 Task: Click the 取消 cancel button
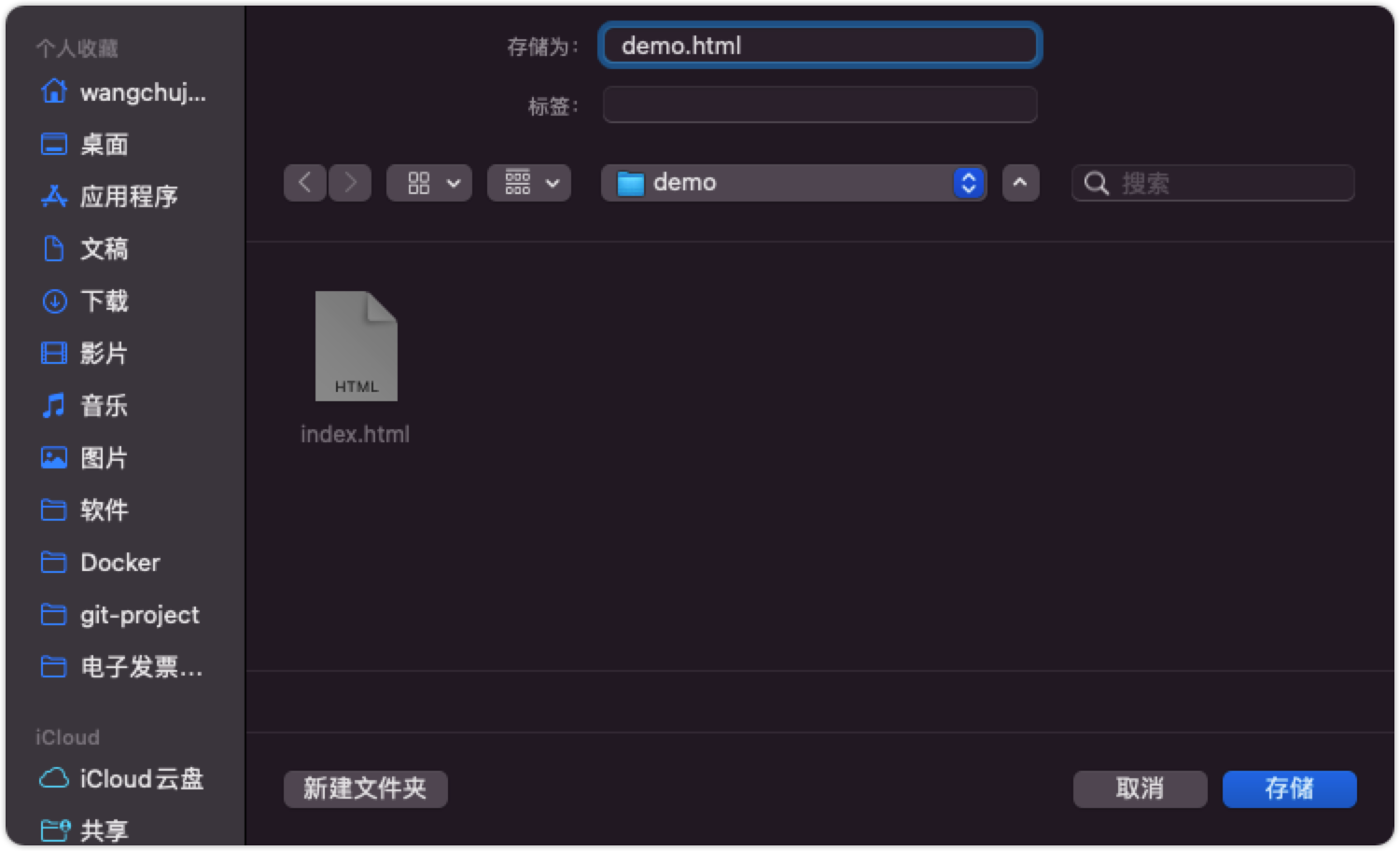click(x=1140, y=788)
